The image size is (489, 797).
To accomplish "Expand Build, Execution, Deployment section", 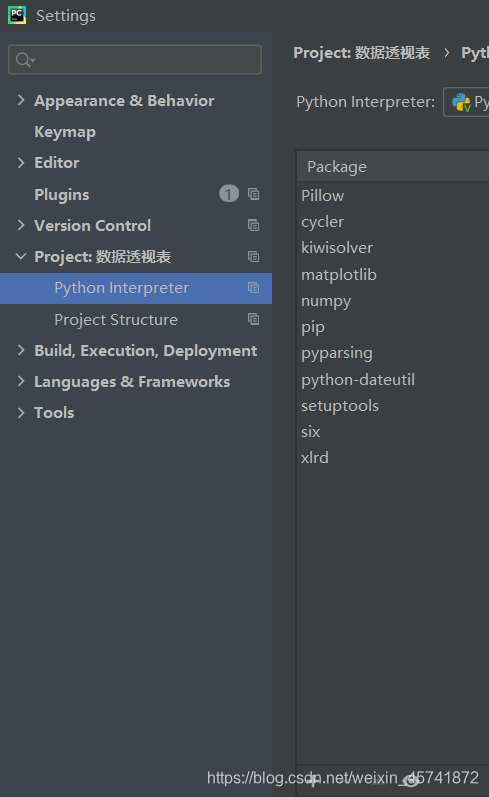I will point(21,350).
